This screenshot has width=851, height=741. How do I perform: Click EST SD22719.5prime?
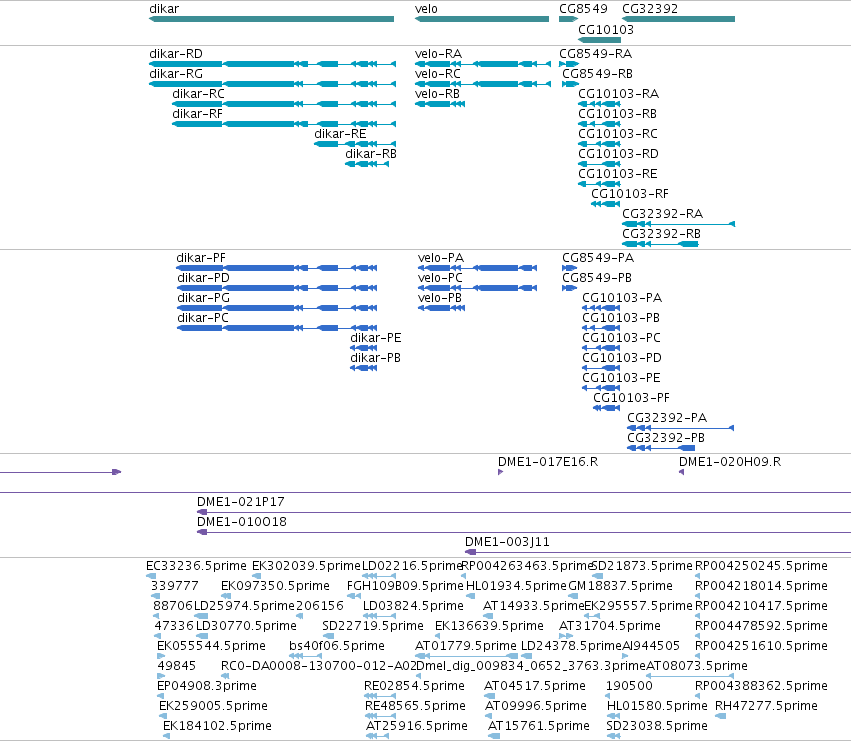[328, 636]
